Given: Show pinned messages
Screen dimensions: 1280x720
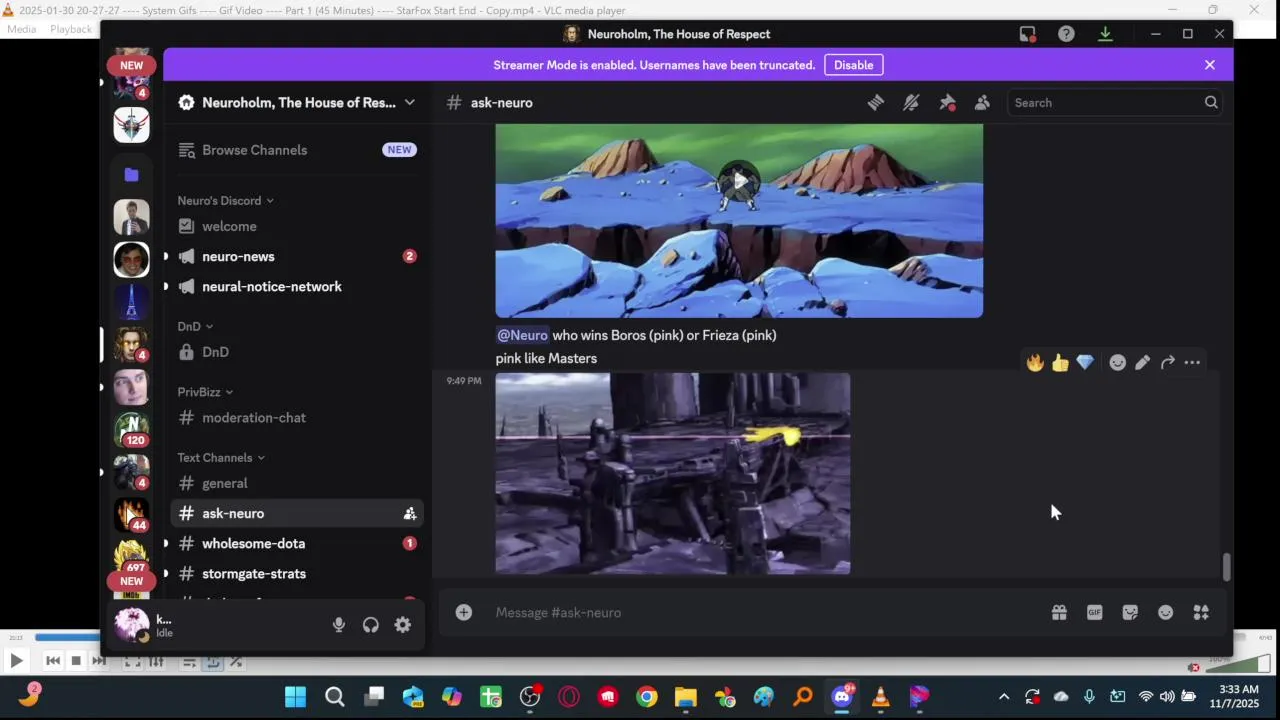Looking at the screenshot, I should pyautogui.click(x=946, y=102).
